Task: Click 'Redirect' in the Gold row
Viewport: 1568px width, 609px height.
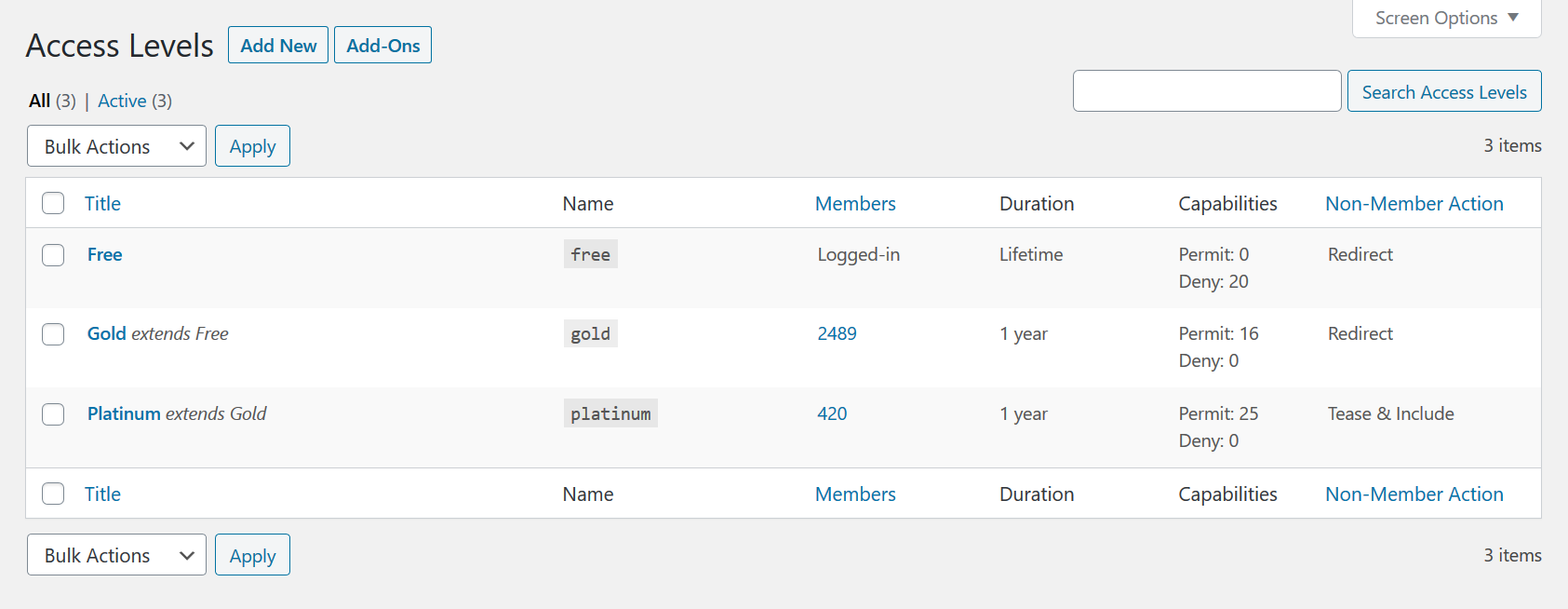Action: pos(1360,333)
